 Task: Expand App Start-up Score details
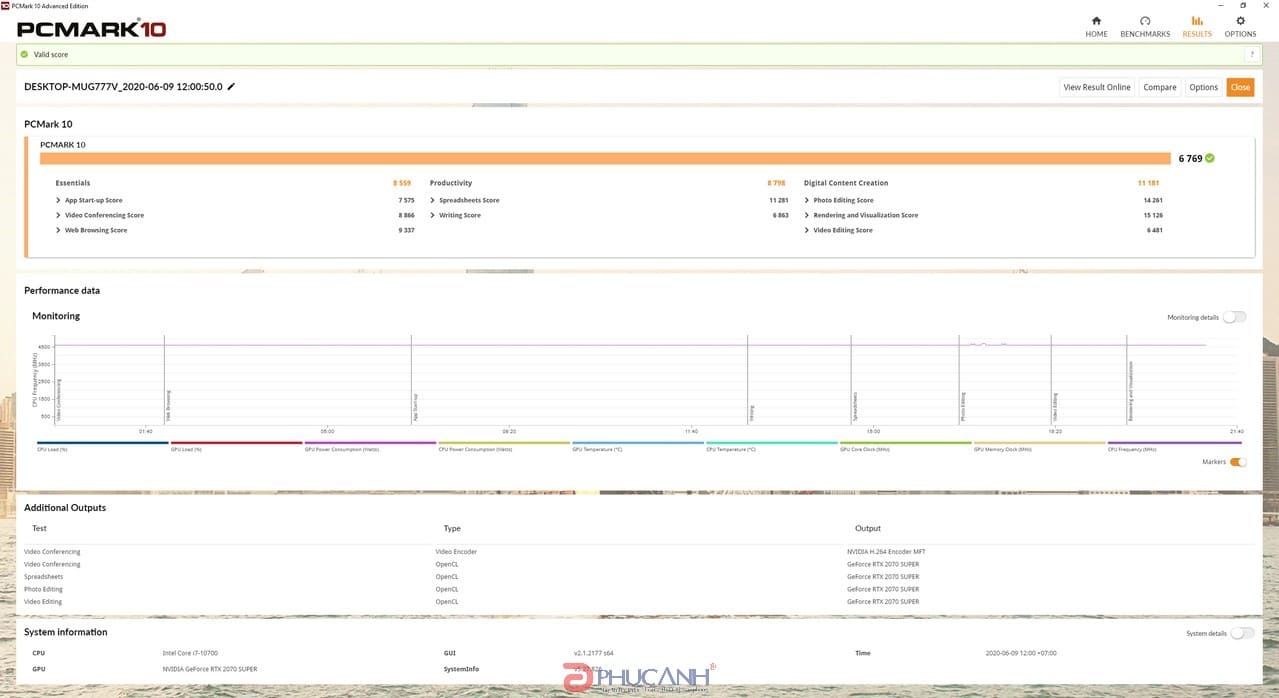(x=59, y=200)
